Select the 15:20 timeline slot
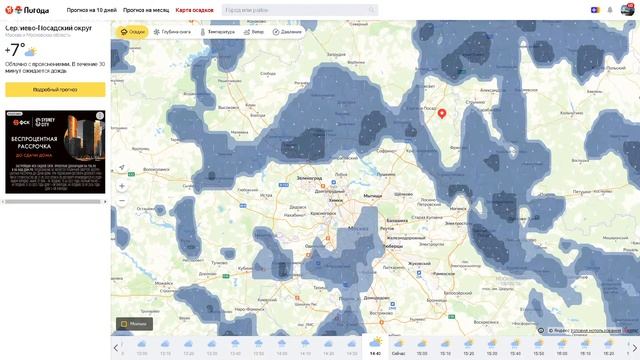Viewport: 640px width, 360px height. (469, 347)
